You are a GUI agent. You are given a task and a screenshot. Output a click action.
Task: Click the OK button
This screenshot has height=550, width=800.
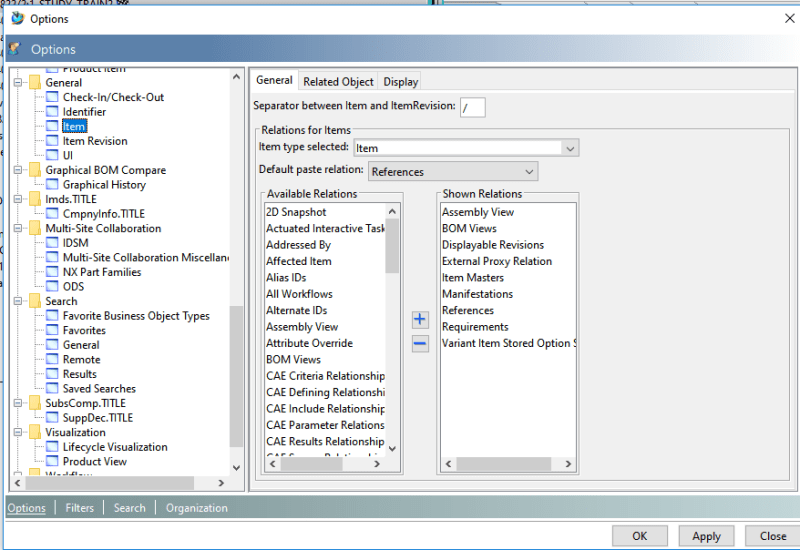coord(640,536)
